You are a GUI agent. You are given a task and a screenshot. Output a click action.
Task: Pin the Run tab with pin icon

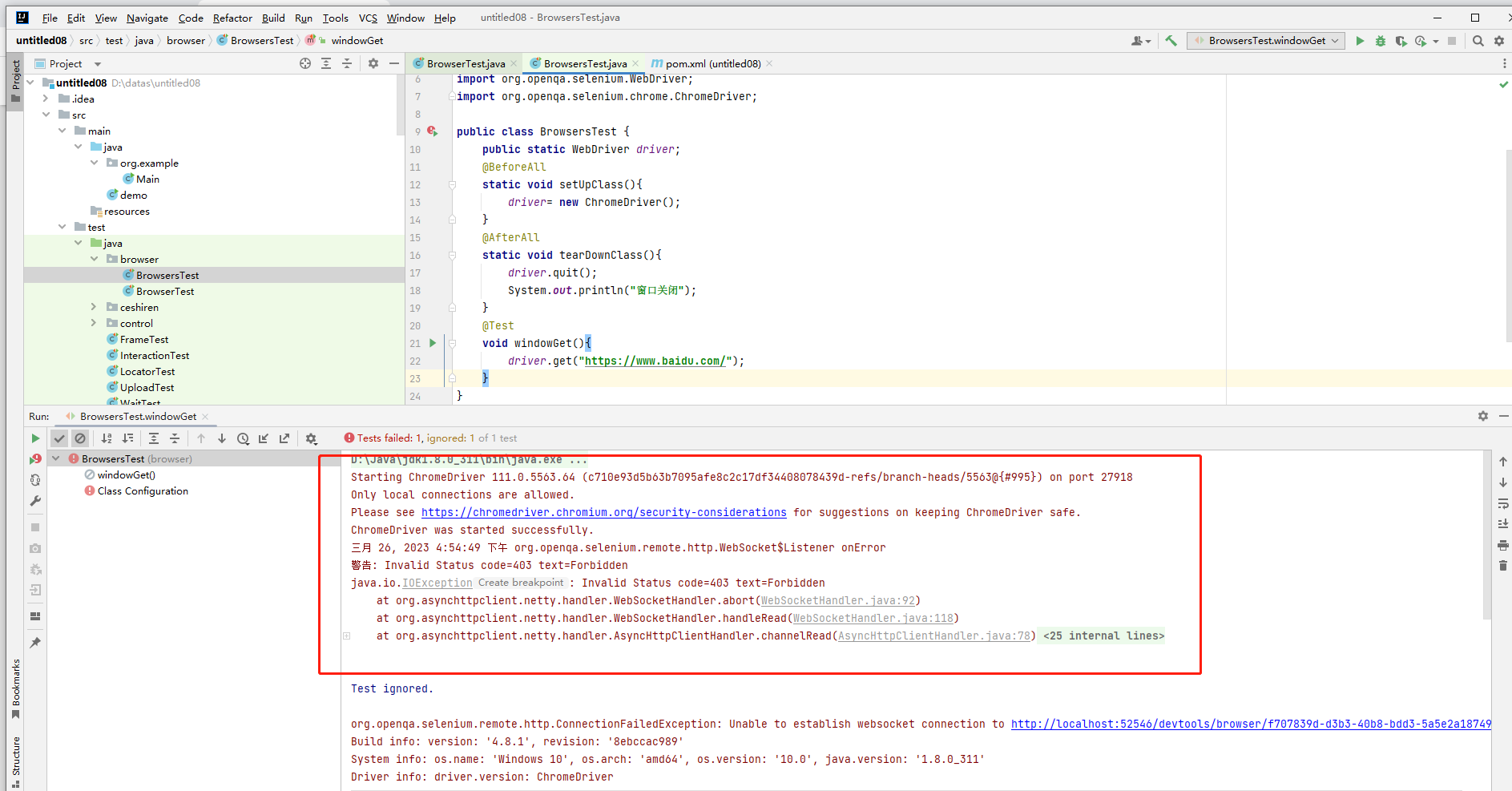click(x=35, y=643)
